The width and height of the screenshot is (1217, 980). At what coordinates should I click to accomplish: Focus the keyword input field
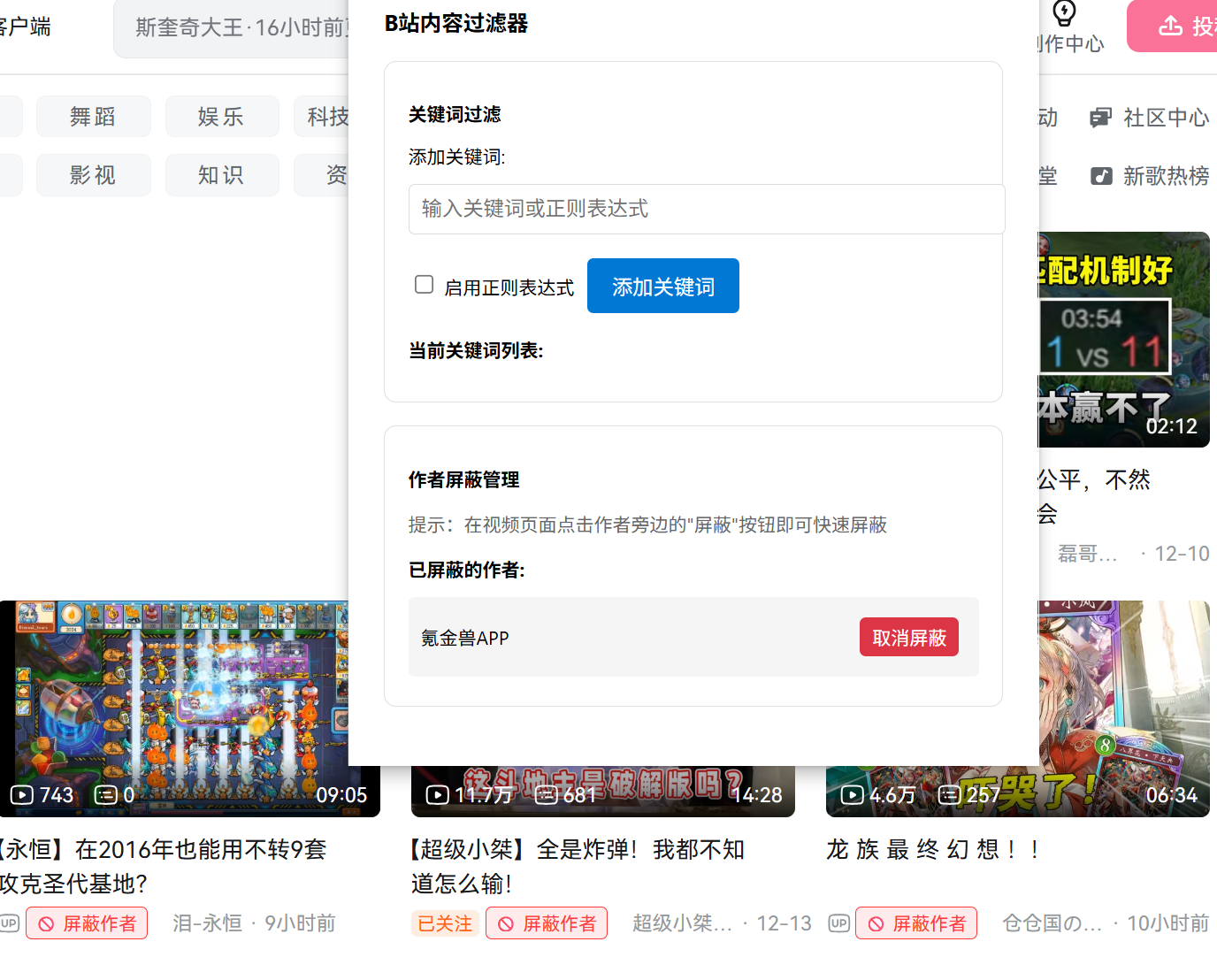point(706,209)
